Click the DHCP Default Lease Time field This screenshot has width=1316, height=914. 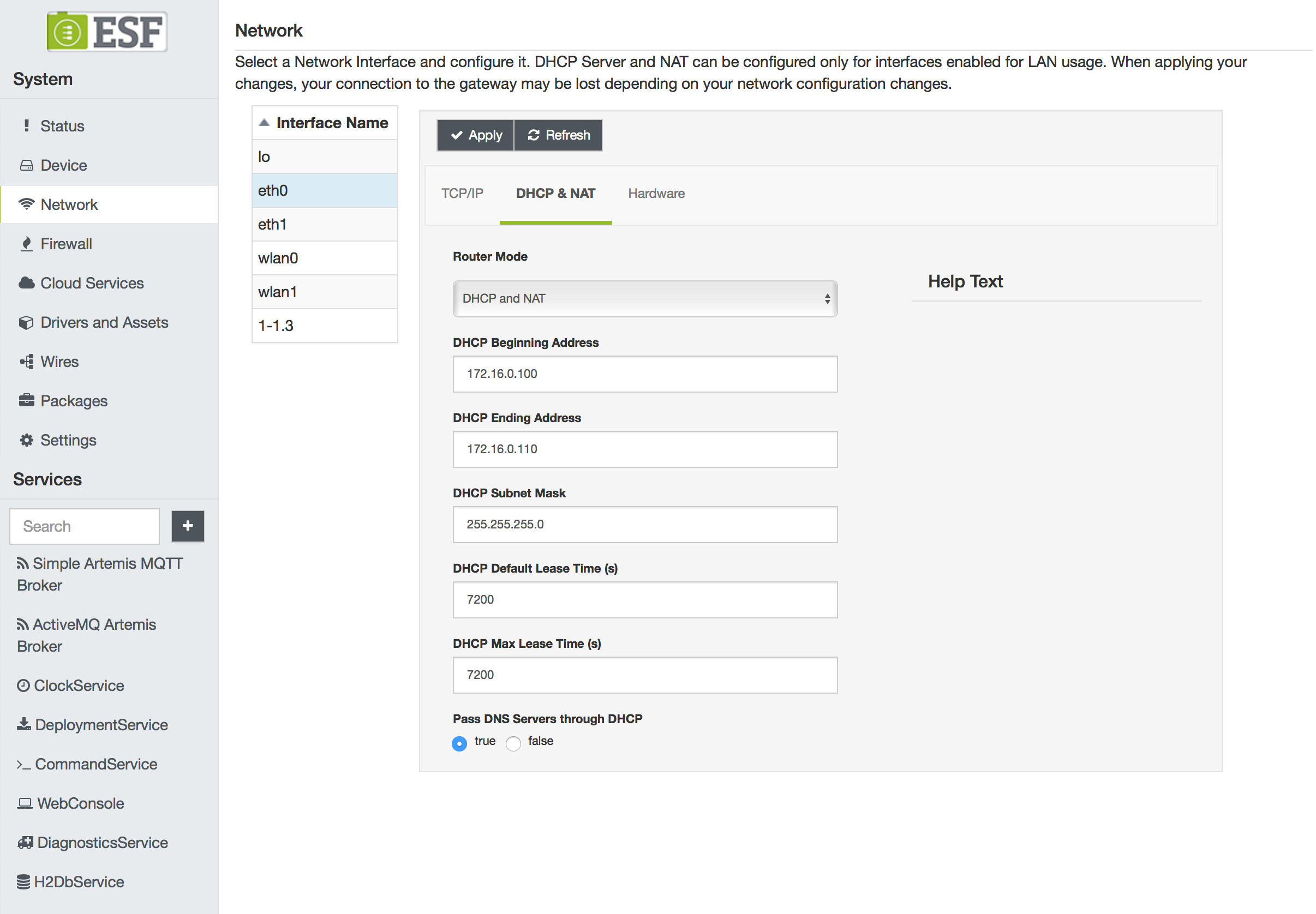pyautogui.click(x=645, y=599)
